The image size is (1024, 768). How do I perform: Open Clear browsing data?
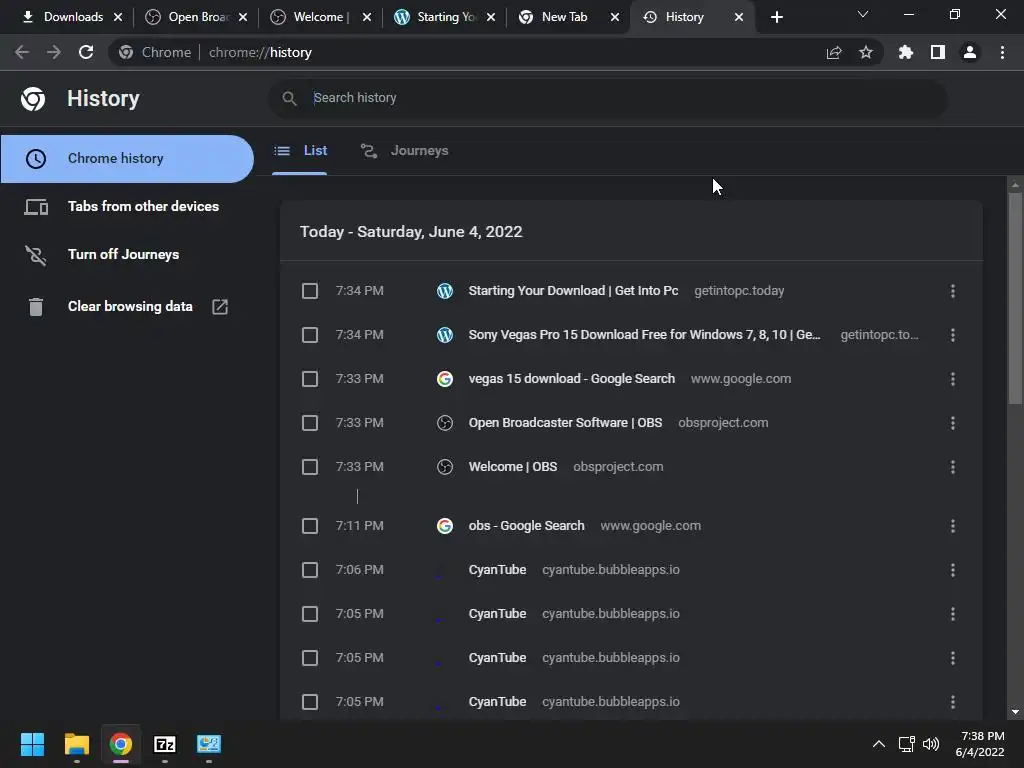point(130,306)
